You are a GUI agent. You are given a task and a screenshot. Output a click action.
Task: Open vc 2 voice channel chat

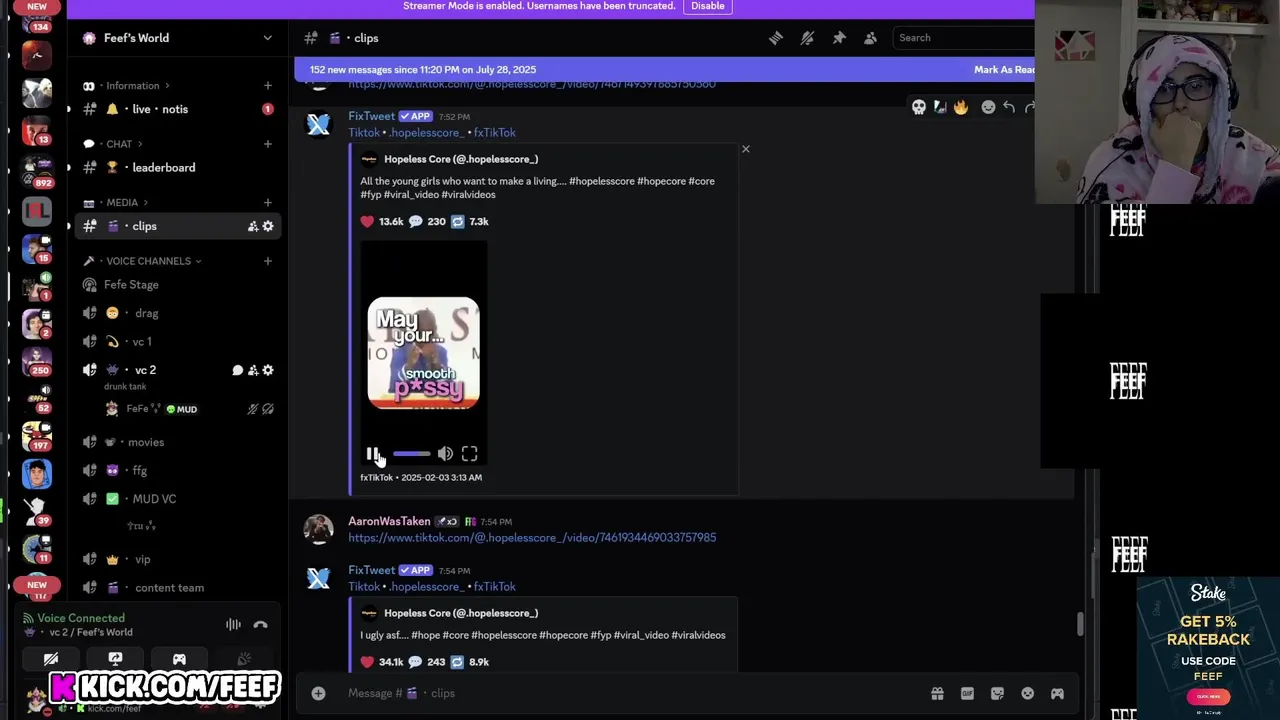pyautogui.click(x=238, y=370)
